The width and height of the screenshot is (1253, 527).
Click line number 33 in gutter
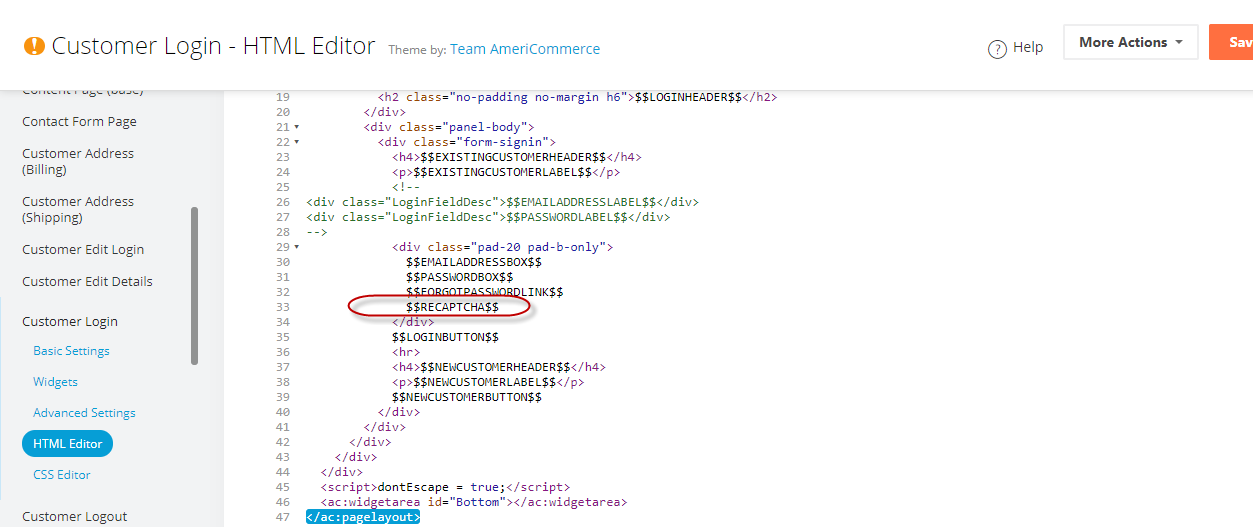(282, 307)
